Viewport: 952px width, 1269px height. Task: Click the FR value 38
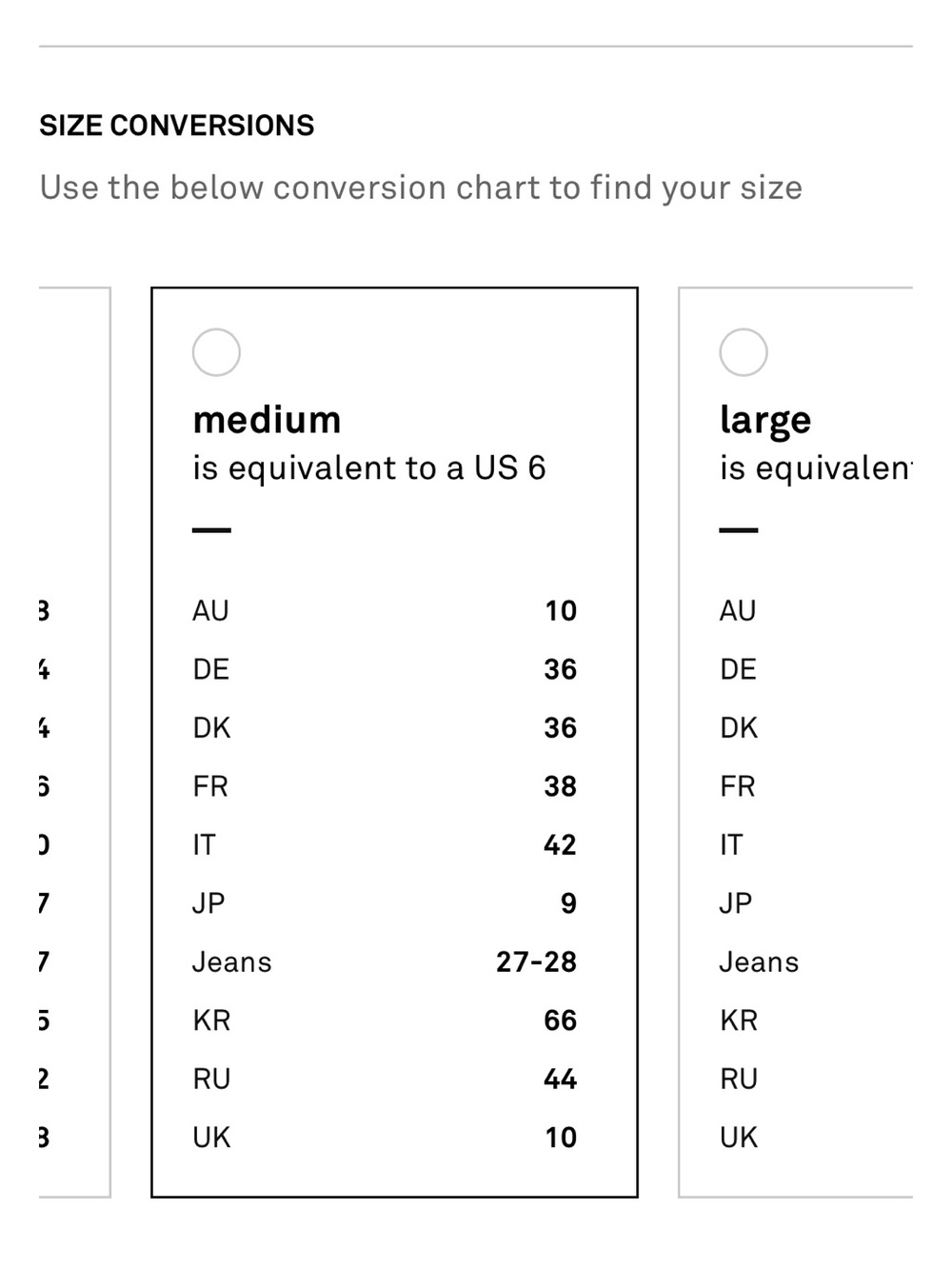561,786
